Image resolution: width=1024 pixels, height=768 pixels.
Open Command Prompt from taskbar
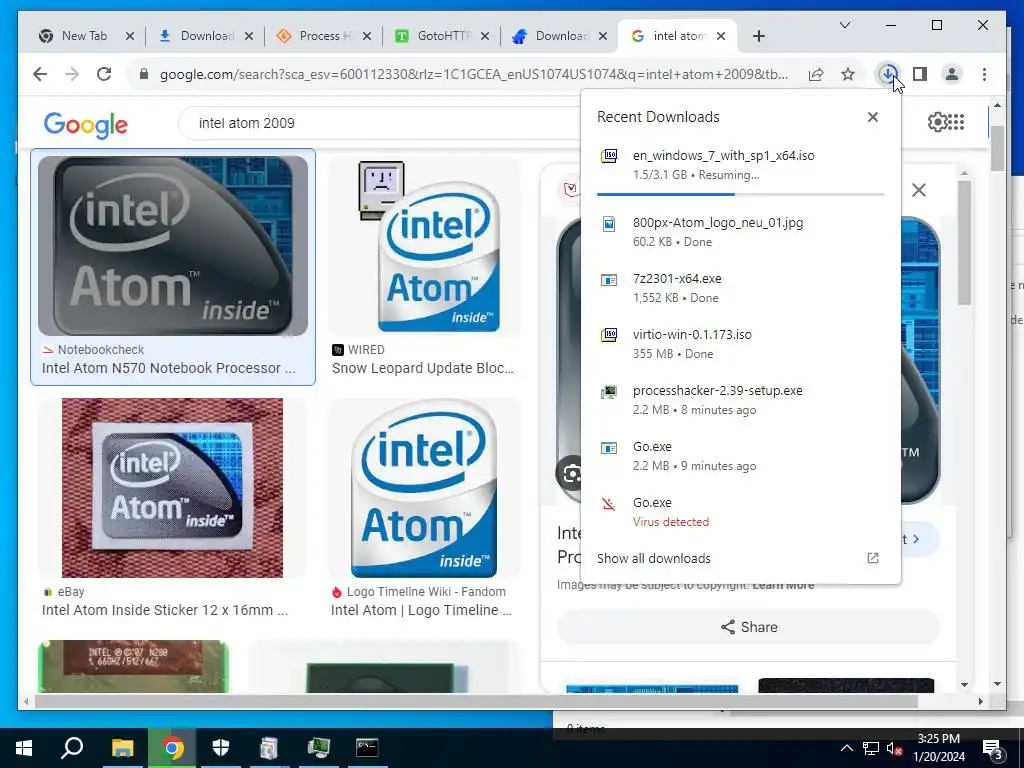point(367,747)
